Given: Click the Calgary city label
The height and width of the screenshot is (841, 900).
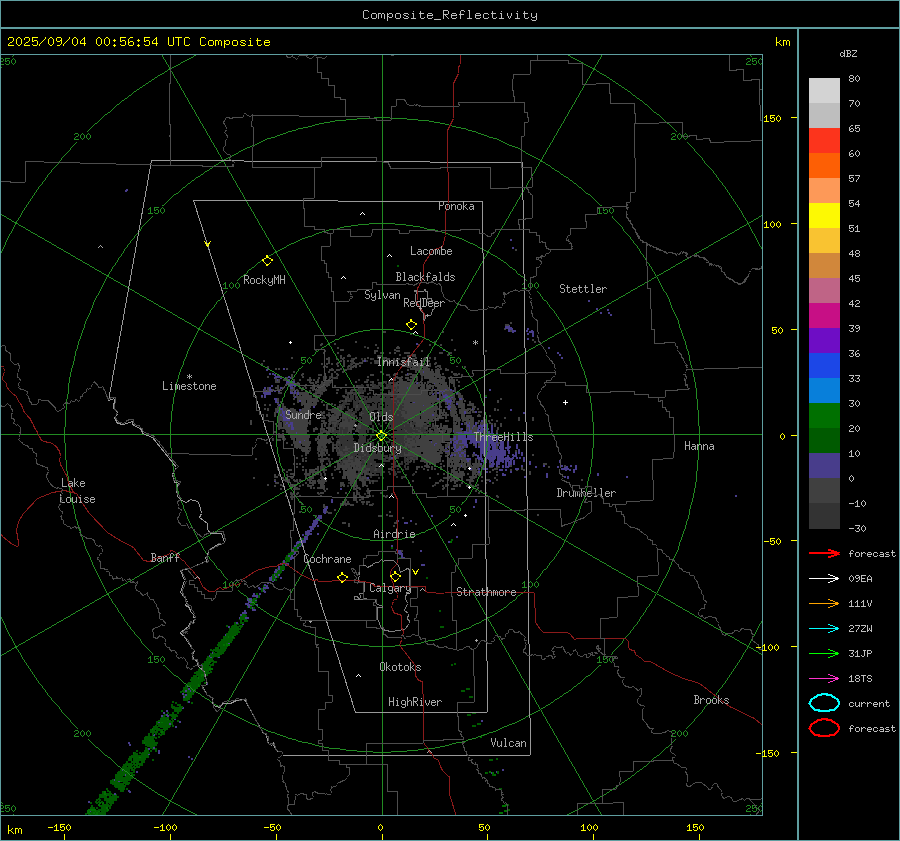Looking at the screenshot, I should 390,588.
